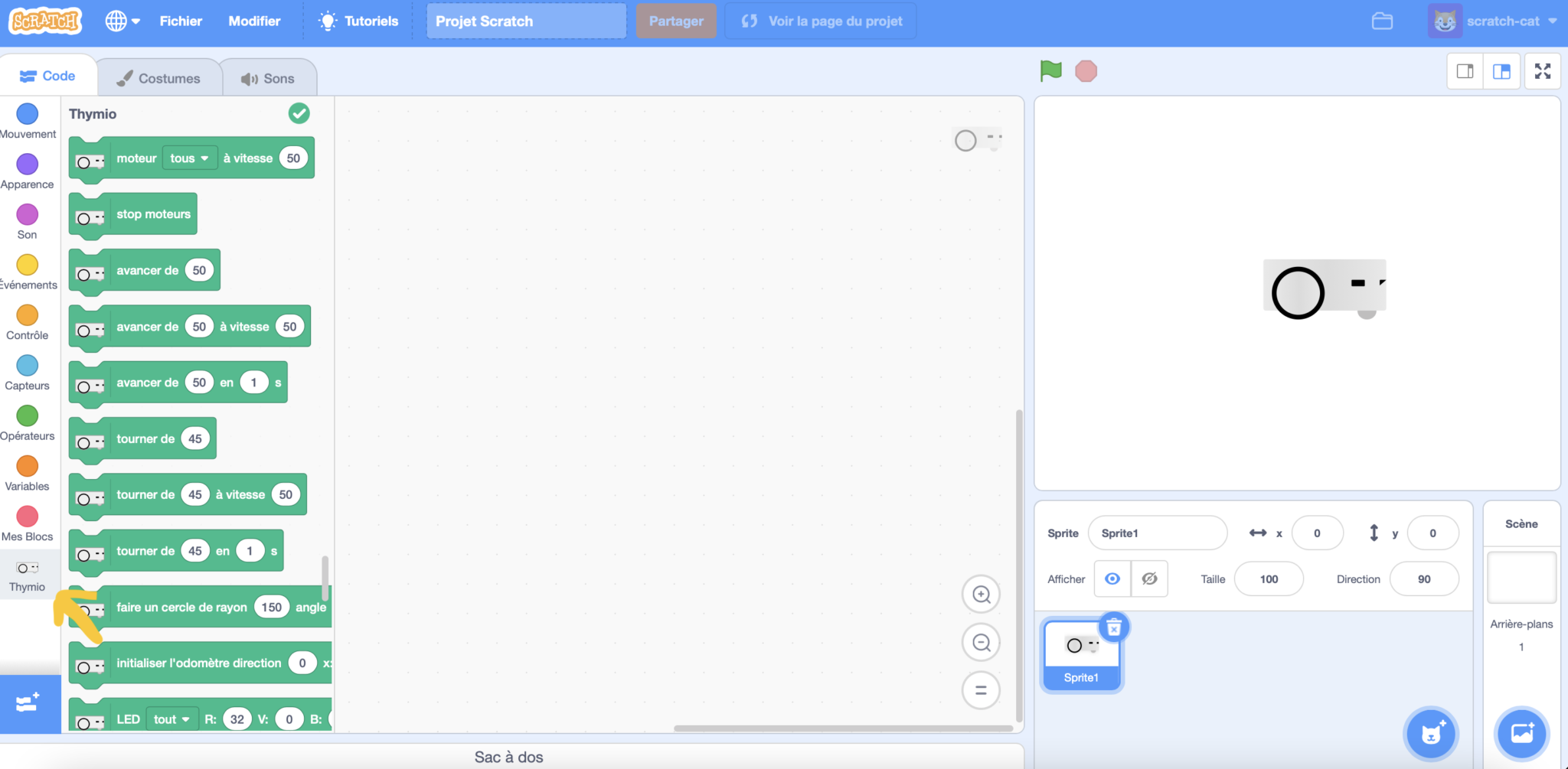This screenshot has height=769, width=1568.
Task: Open the 'tous' dropdown in the moteur block
Action: coord(189,158)
